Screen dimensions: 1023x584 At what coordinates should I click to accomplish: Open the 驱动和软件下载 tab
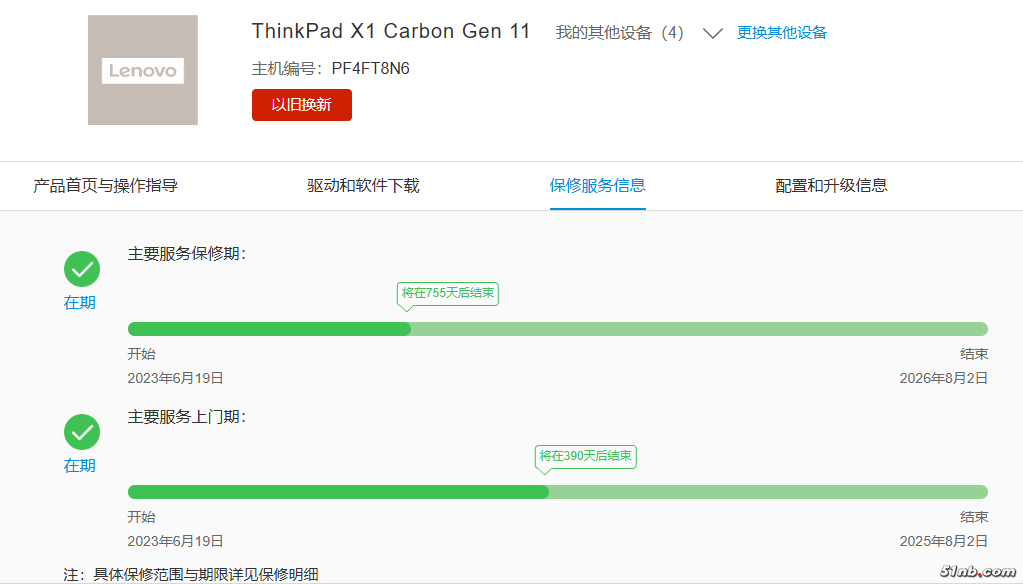pos(363,185)
